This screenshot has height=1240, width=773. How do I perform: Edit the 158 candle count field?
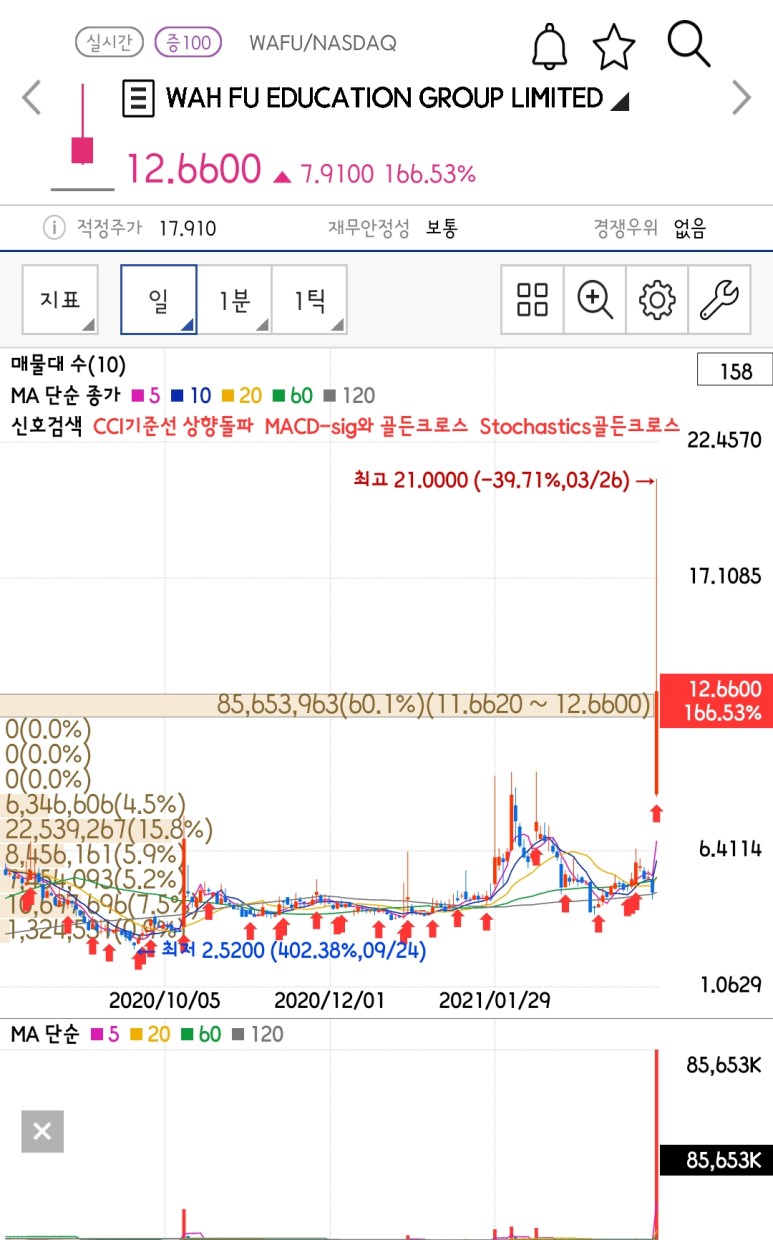point(735,371)
